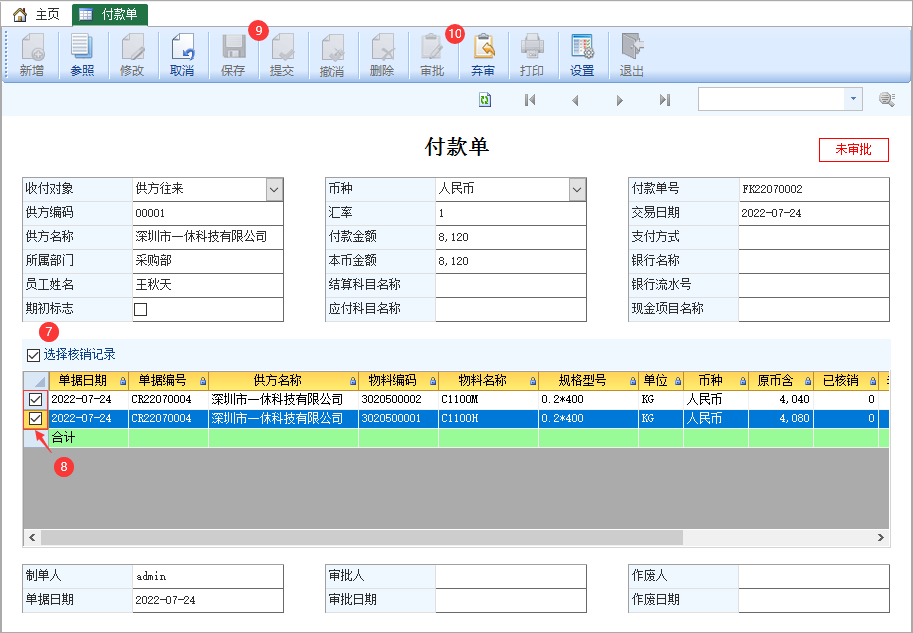
Task: Click the 支付方式 input field
Action: 813,237
